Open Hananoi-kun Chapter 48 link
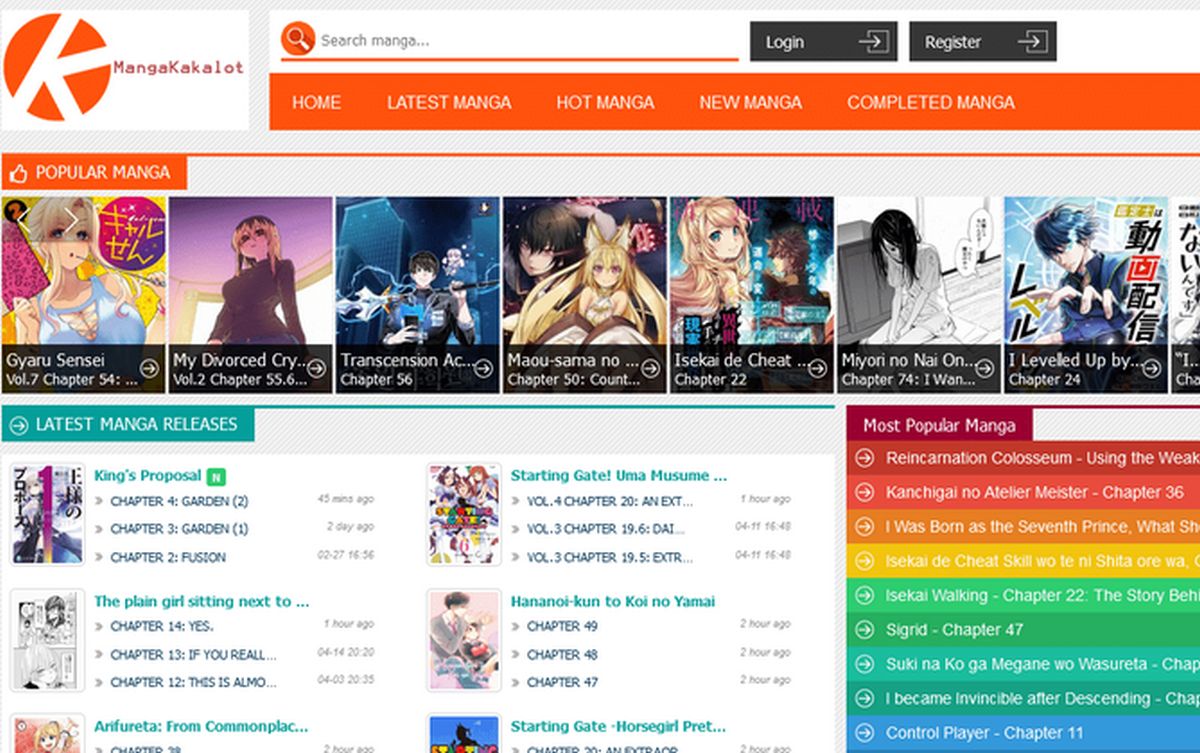Screen dimensions: 1200x753 (562, 655)
